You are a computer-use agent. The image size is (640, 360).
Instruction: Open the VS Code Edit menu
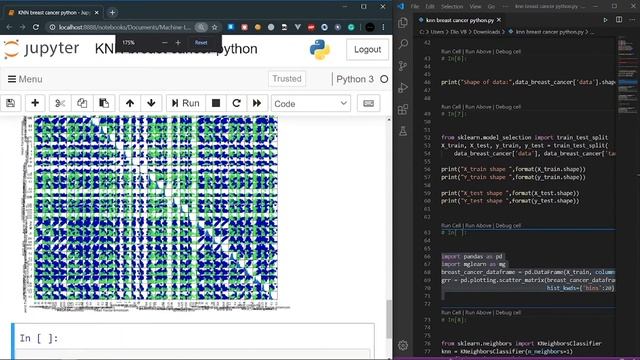[430, 7]
